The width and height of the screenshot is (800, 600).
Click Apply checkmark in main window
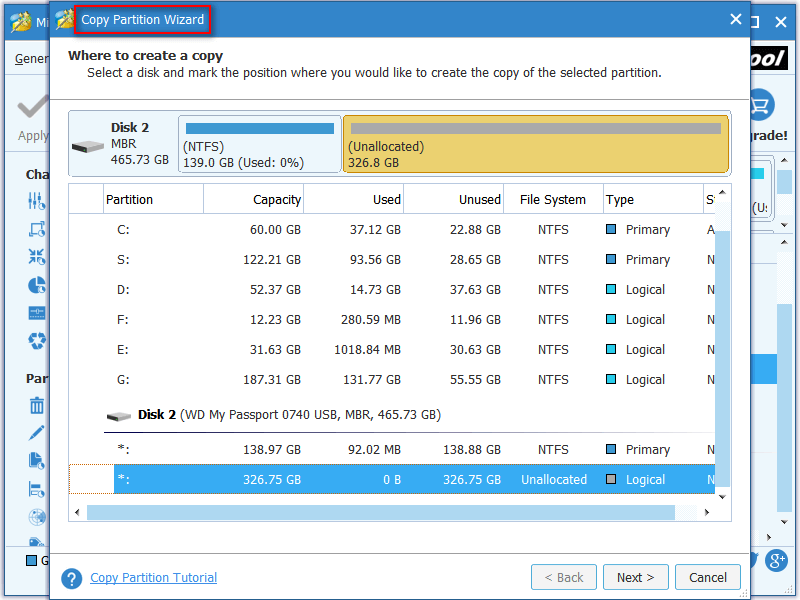[33, 106]
